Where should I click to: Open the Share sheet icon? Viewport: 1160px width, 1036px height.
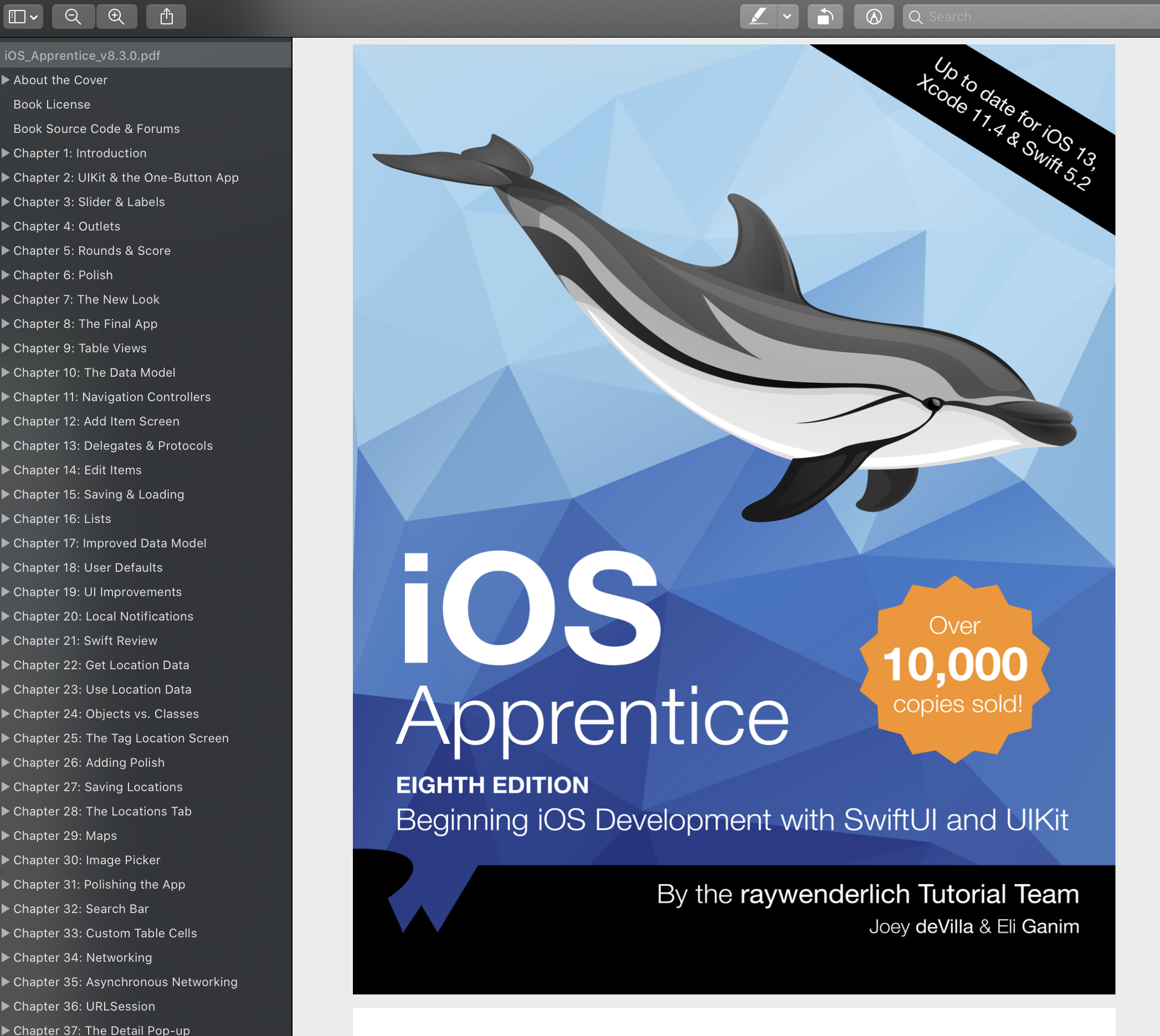[166, 17]
